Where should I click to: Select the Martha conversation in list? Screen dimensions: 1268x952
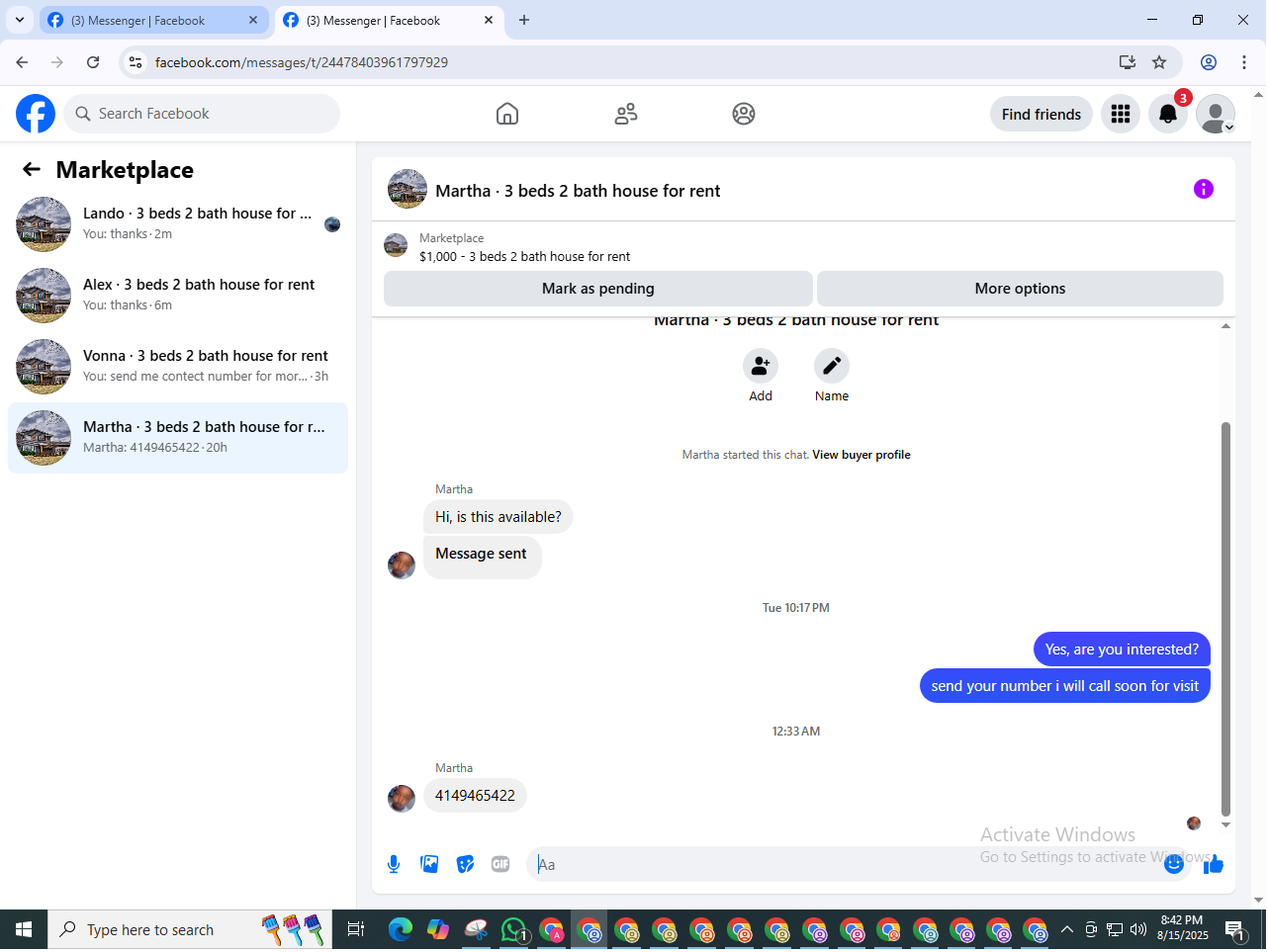click(x=178, y=438)
